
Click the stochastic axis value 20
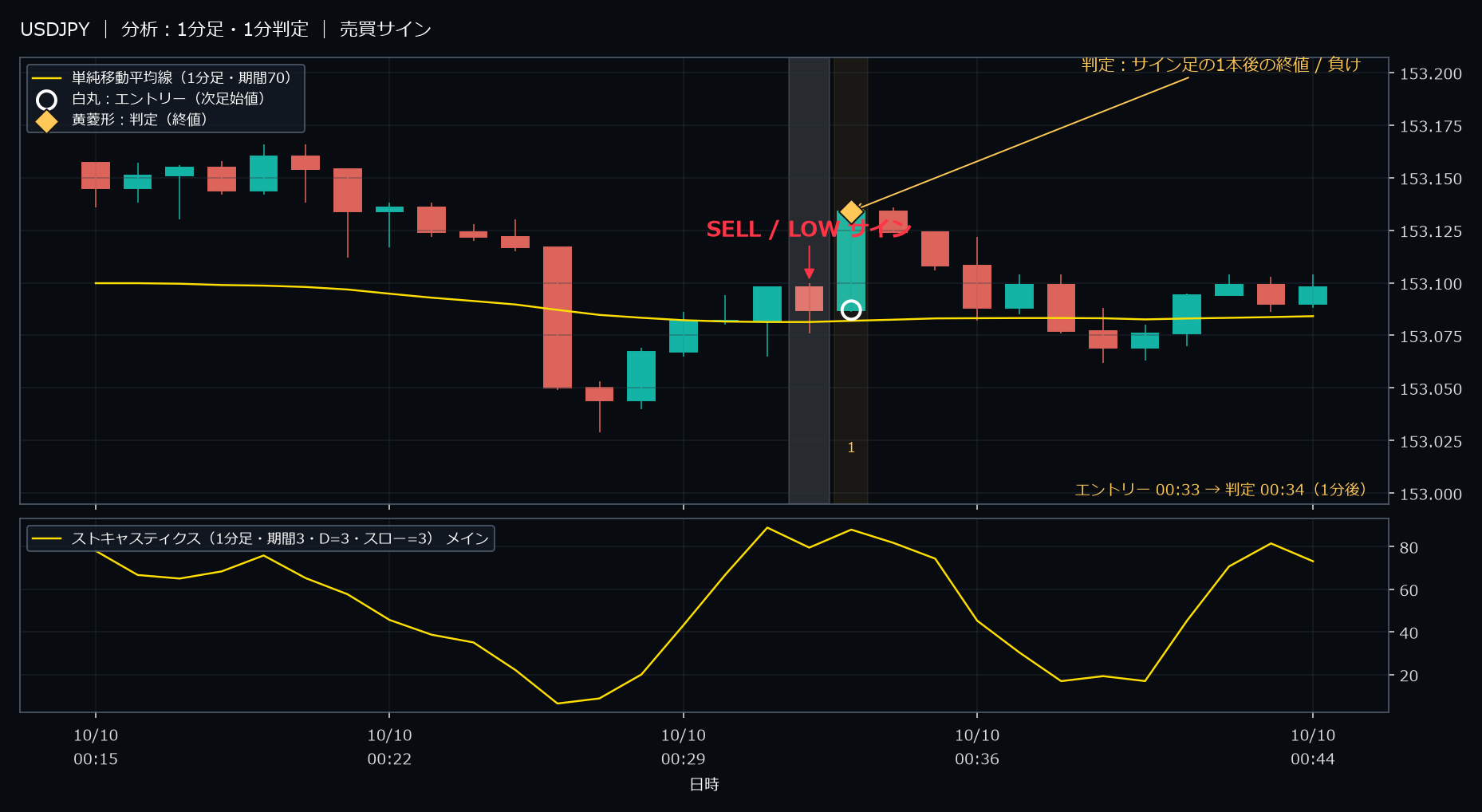1409,676
